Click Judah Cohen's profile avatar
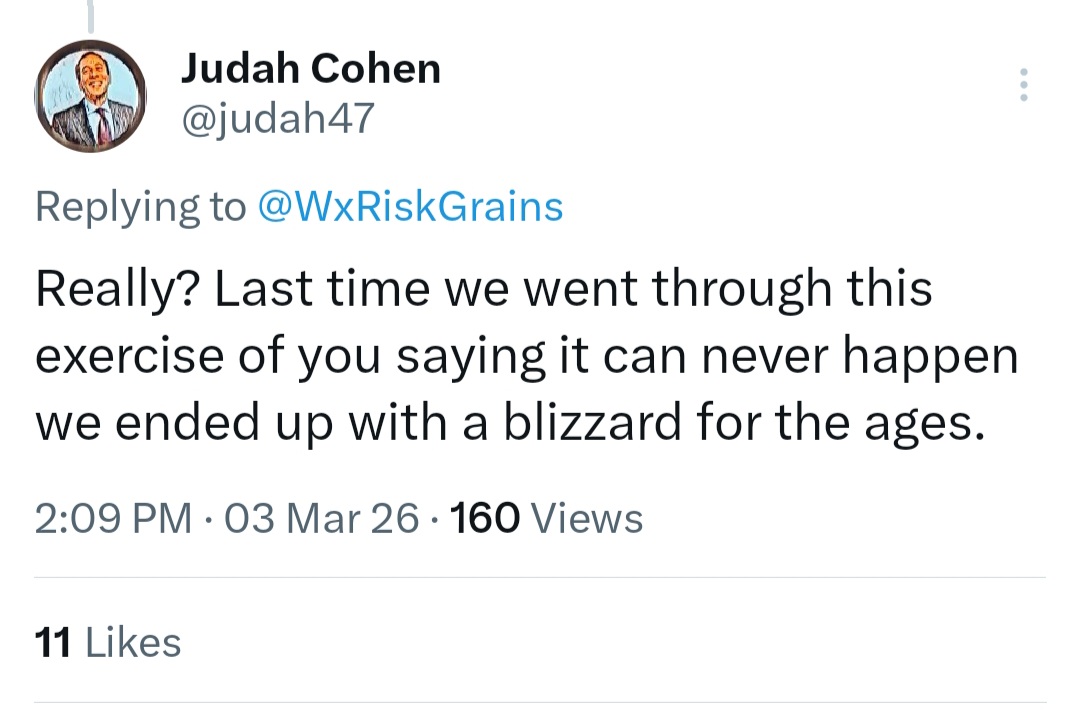The image size is (1080, 716). tap(92, 97)
